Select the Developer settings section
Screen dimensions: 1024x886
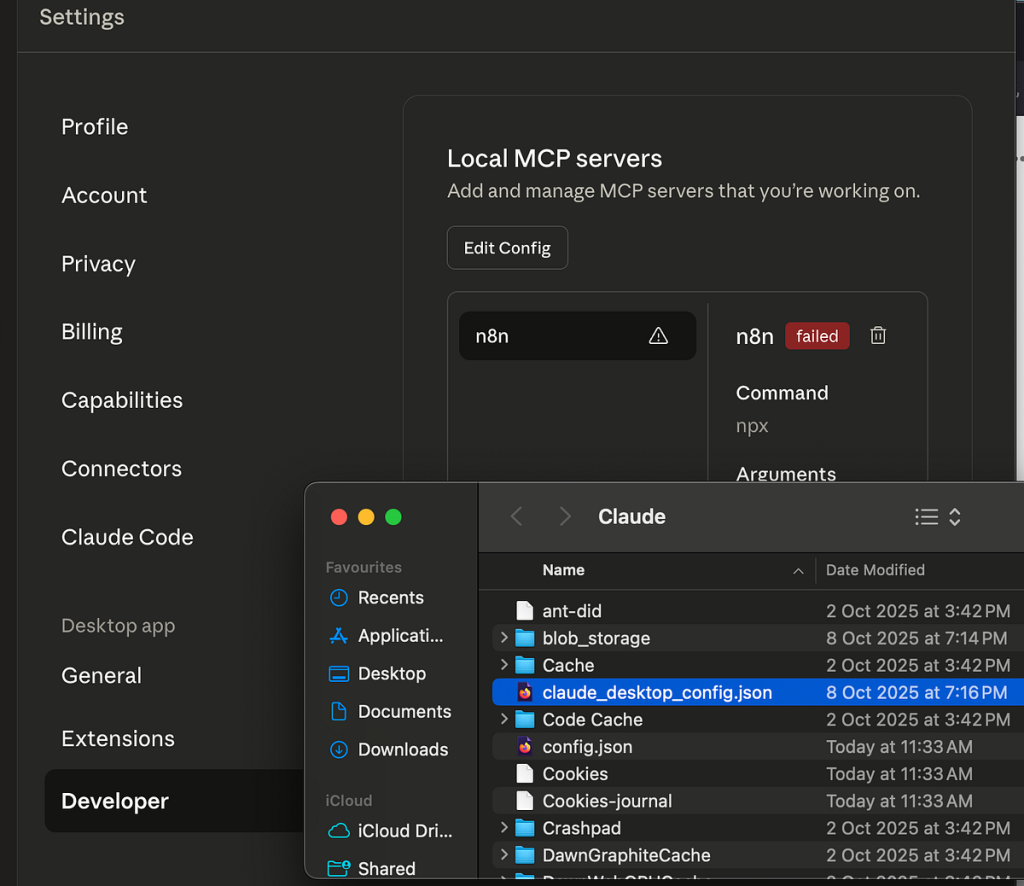pyautogui.click(x=174, y=800)
